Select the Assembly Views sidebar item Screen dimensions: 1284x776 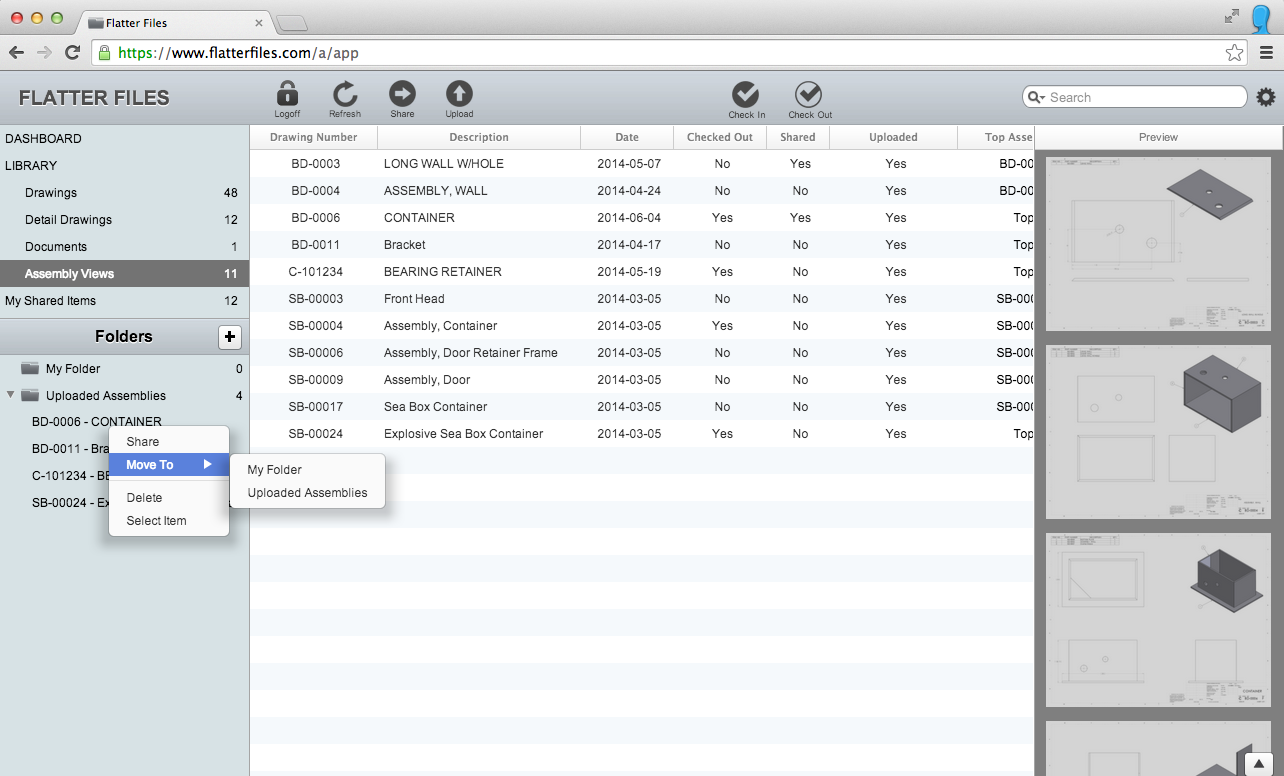[124, 274]
